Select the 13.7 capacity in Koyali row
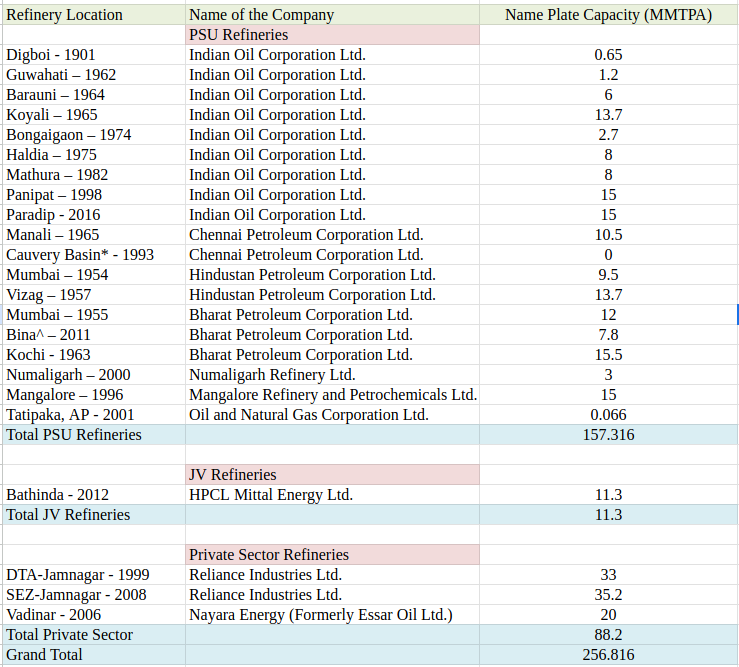The image size is (739, 667). [609, 115]
